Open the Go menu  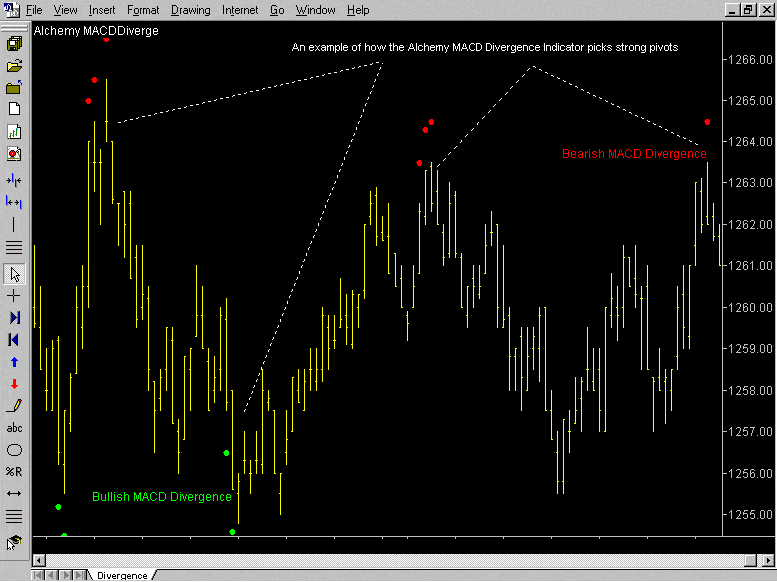tap(277, 10)
